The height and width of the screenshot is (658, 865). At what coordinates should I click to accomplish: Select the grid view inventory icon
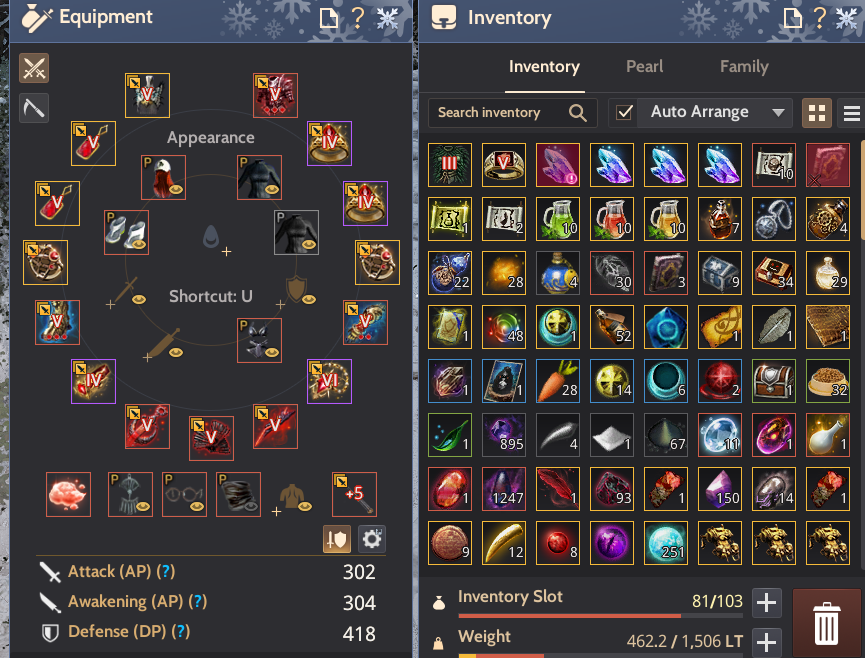click(x=816, y=113)
